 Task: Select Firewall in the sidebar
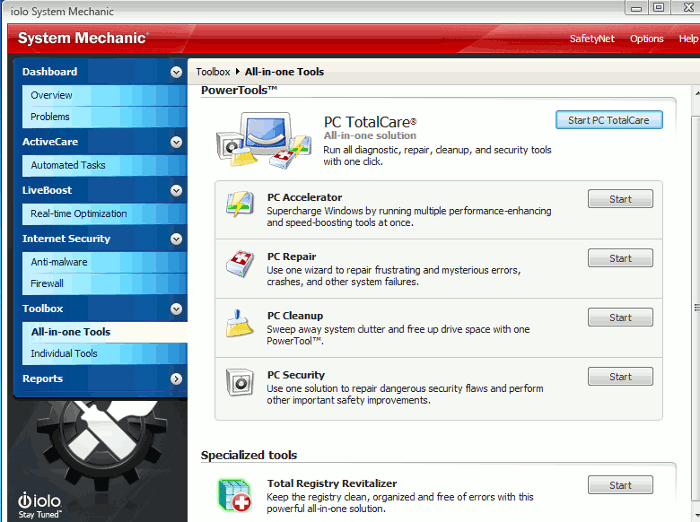(x=104, y=284)
